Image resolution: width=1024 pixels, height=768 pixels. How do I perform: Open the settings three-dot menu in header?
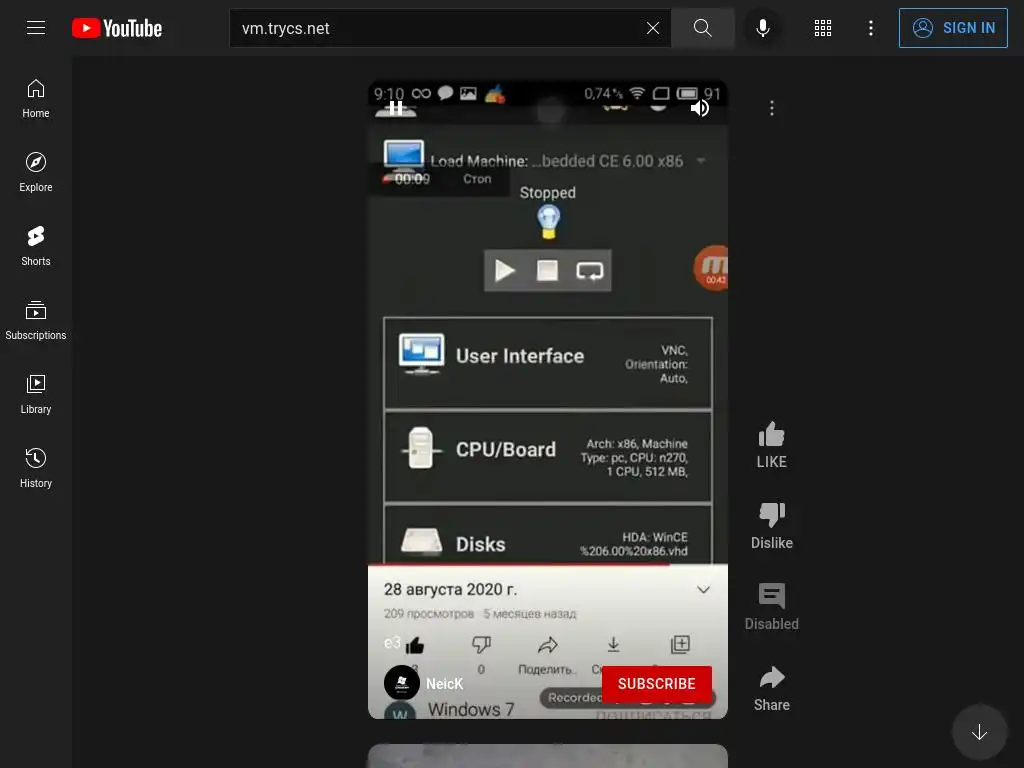pos(871,28)
